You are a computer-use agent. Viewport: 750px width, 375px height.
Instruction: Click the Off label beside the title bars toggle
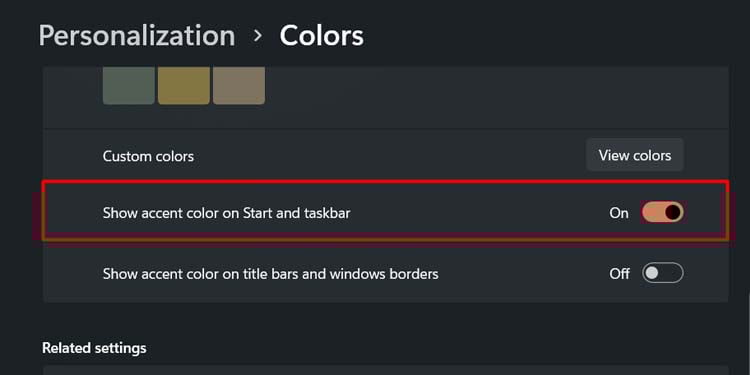619,274
